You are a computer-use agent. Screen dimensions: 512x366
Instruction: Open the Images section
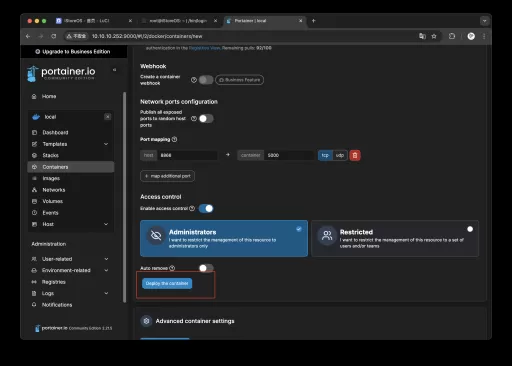point(51,178)
